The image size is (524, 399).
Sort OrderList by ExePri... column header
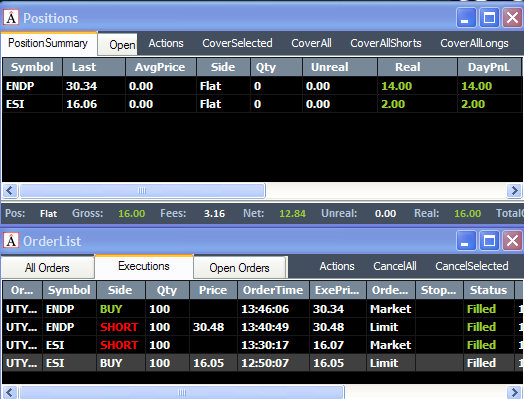(338, 290)
